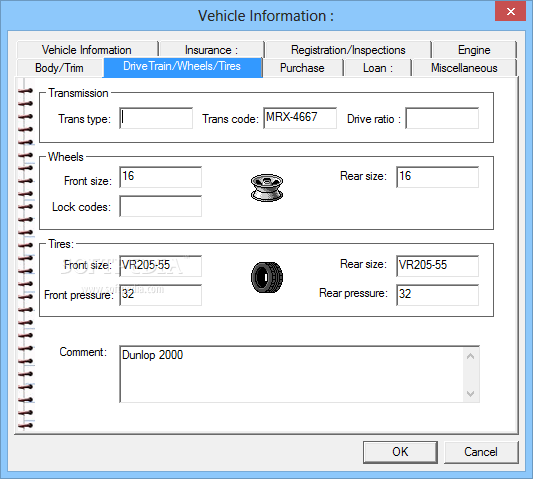
Task: Click the Drive ratio input field
Action: coord(442,118)
